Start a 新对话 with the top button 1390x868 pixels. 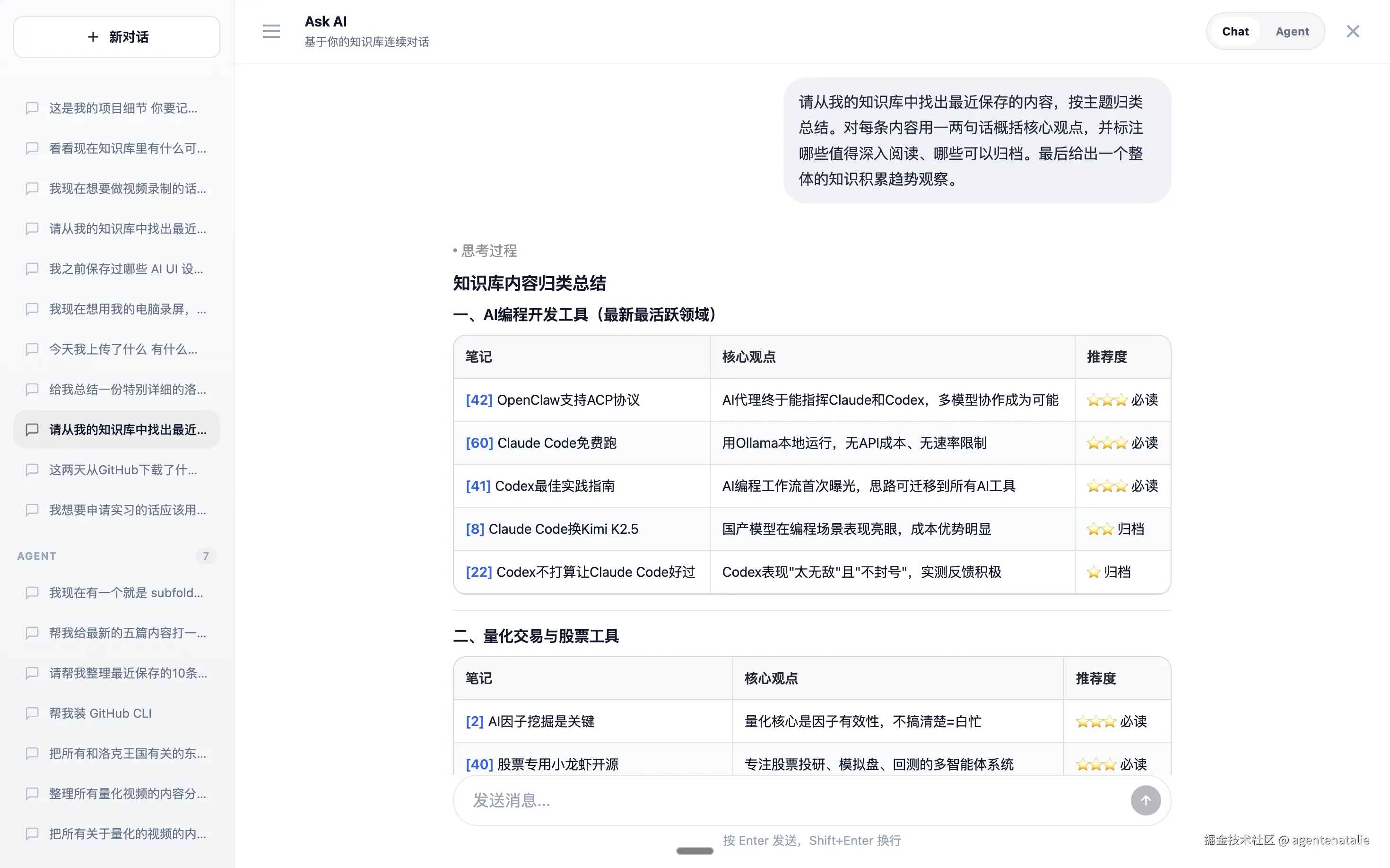pyautogui.click(x=117, y=37)
